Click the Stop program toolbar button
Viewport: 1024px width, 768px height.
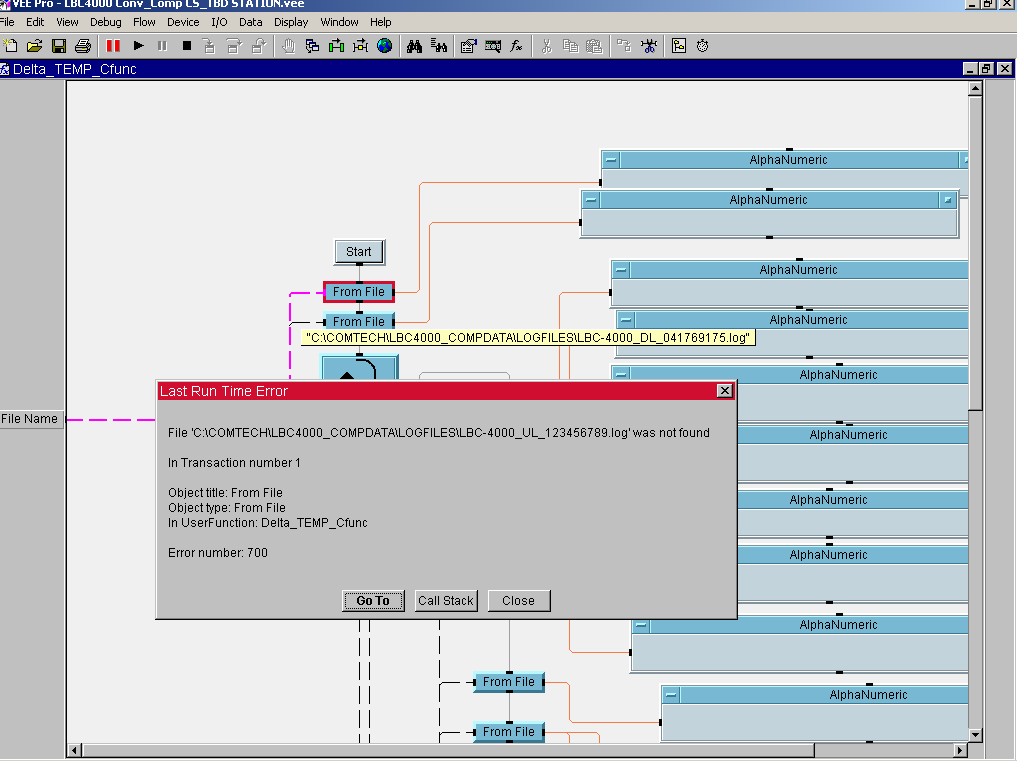pos(186,46)
